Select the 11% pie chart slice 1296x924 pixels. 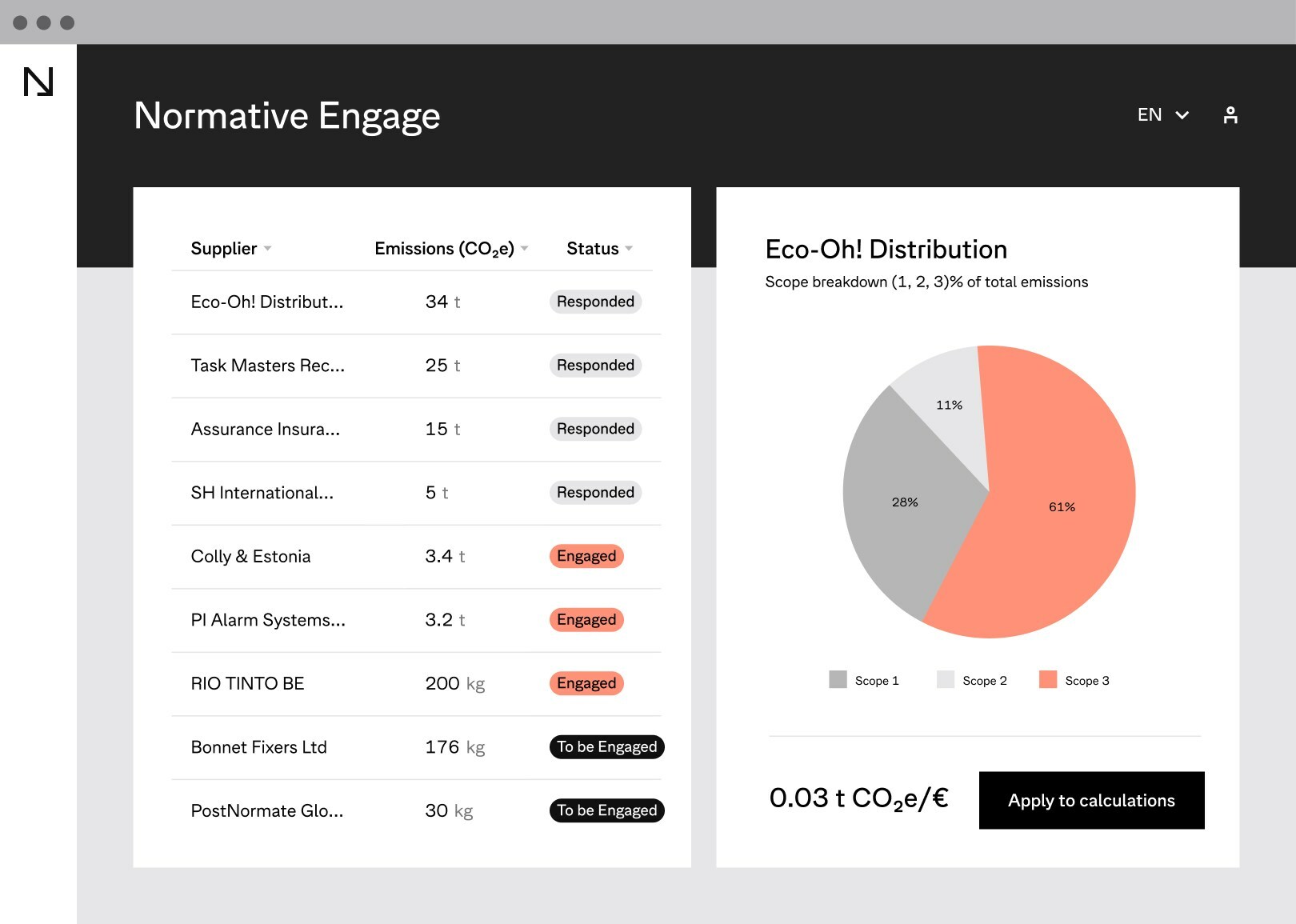point(948,400)
